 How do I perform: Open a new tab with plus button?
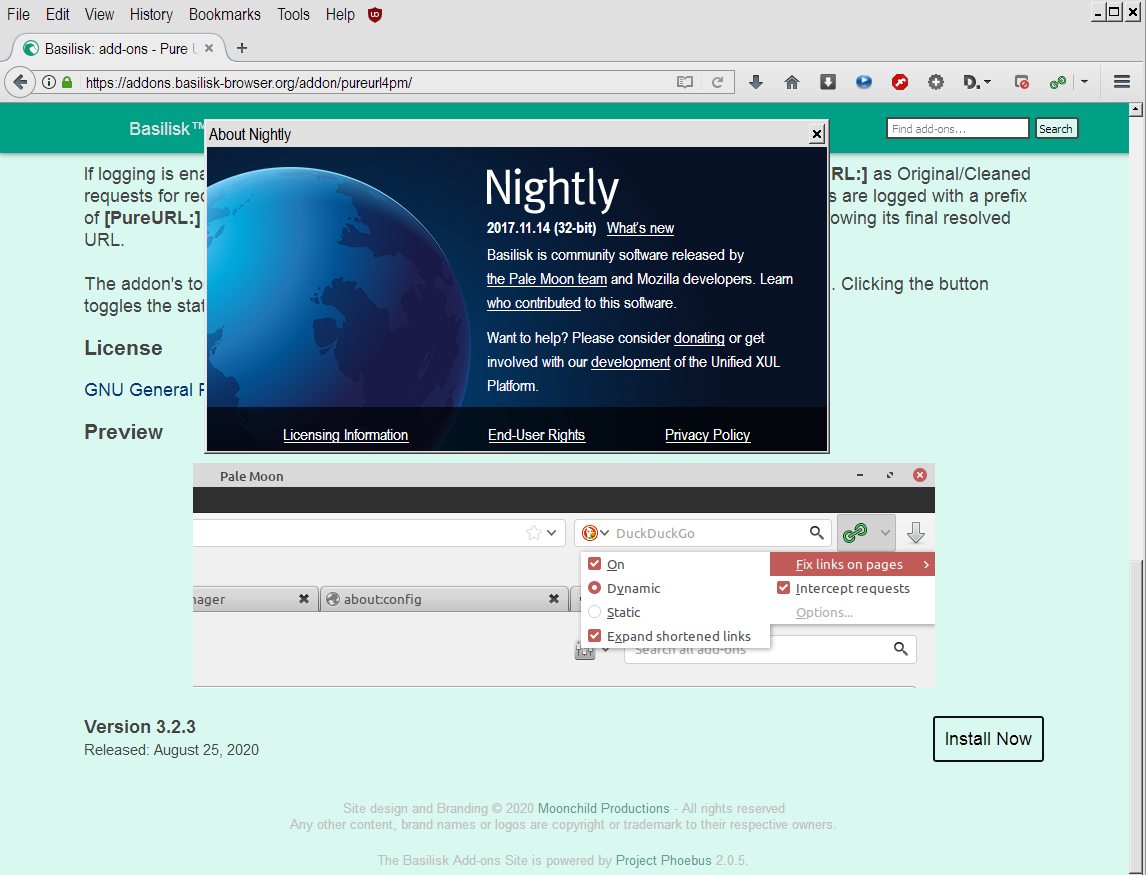coord(242,48)
